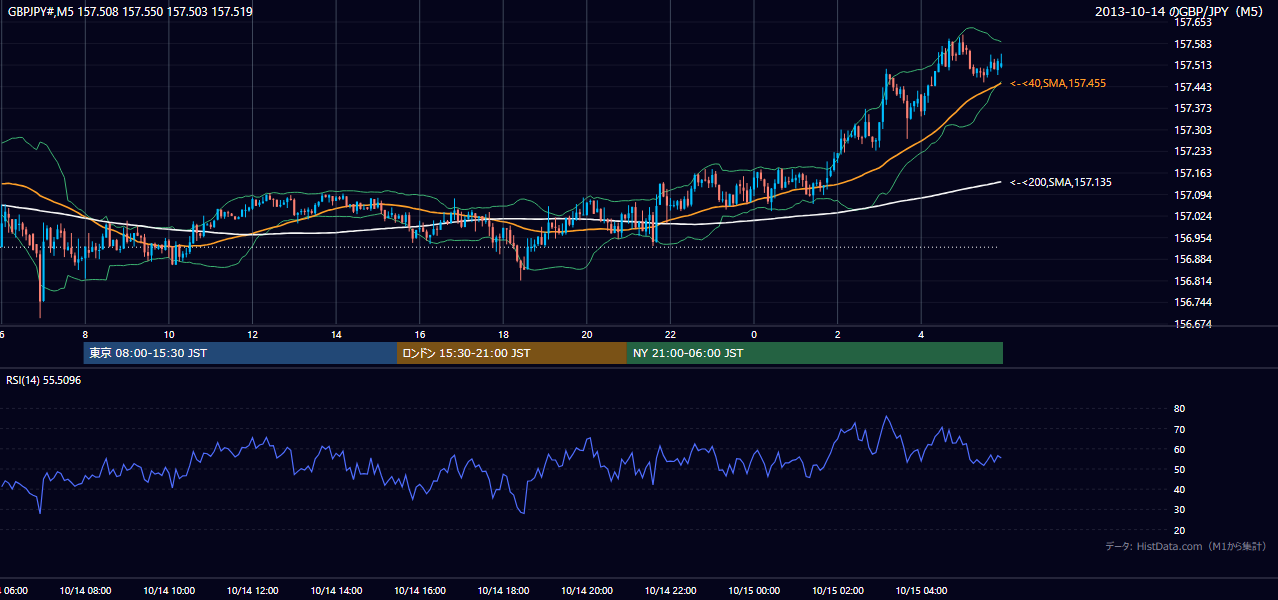The height and width of the screenshot is (600, 1278).
Task: Click the RSI 70 level label
Action: click(1179, 429)
